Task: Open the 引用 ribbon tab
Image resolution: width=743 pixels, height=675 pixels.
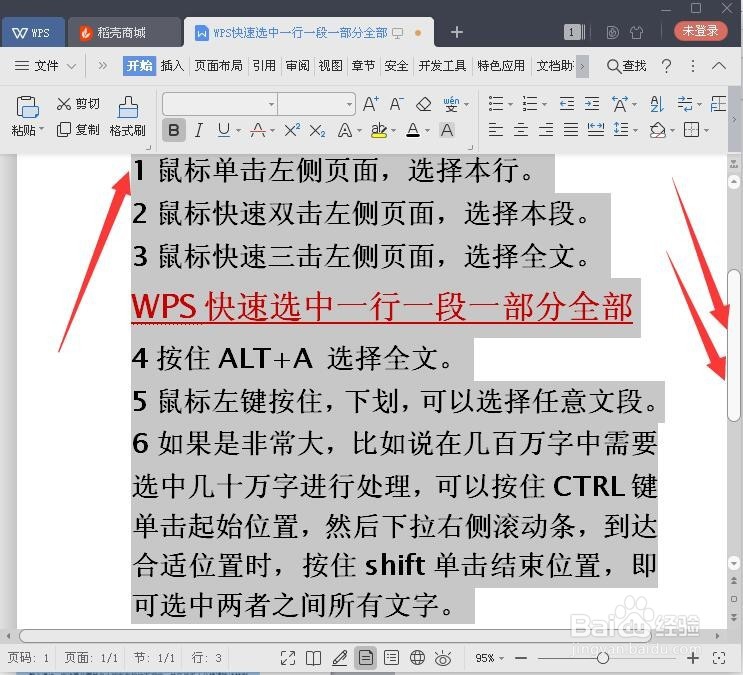Action: pyautogui.click(x=264, y=65)
